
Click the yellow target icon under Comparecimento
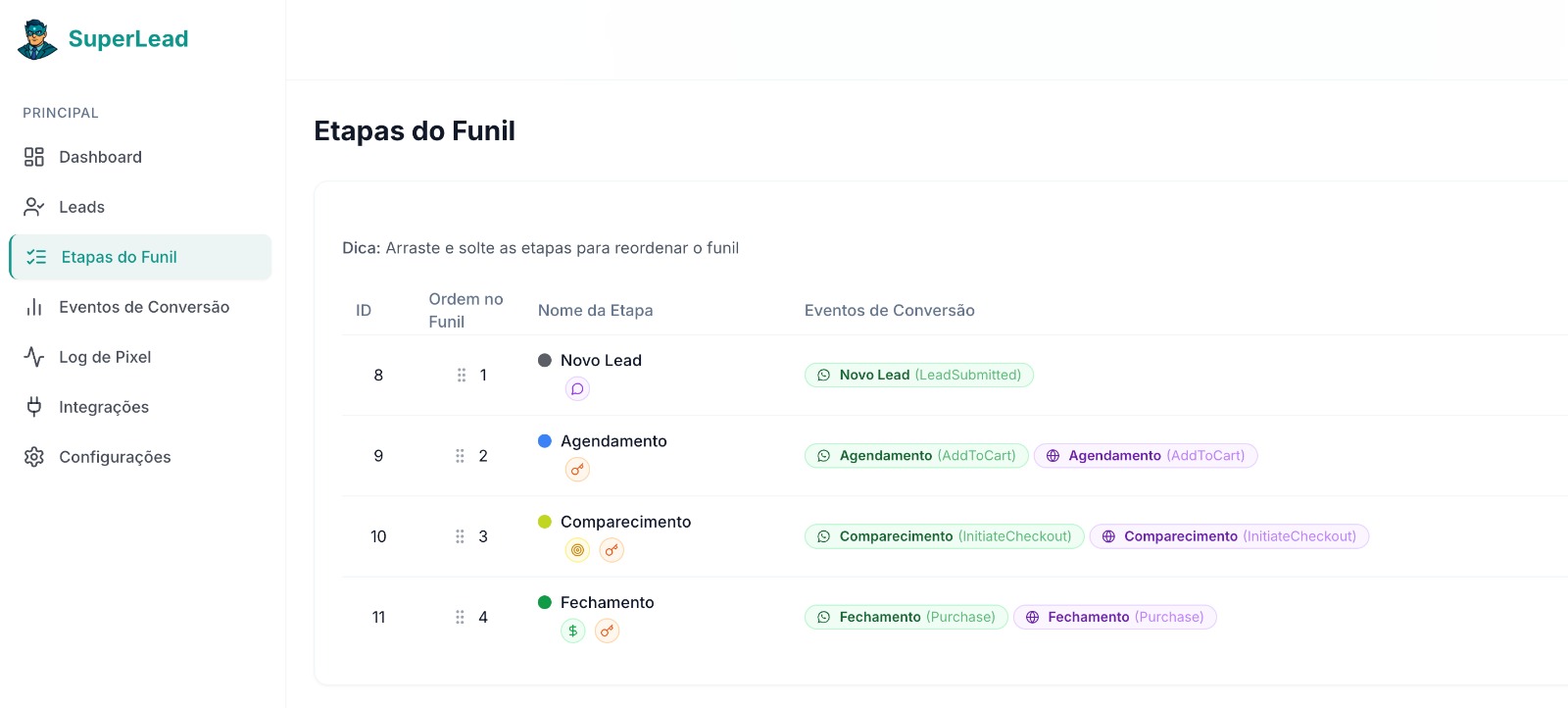click(x=577, y=550)
